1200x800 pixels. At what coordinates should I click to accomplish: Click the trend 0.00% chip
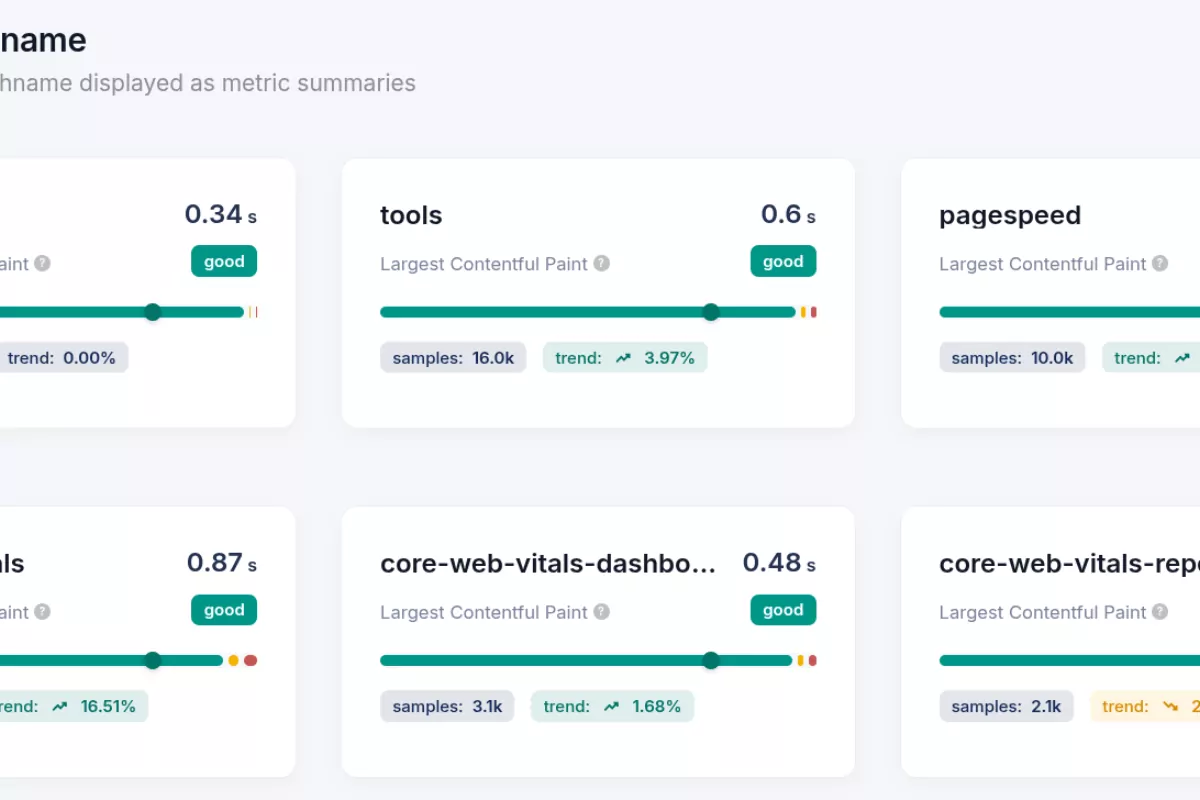coord(65,357)
